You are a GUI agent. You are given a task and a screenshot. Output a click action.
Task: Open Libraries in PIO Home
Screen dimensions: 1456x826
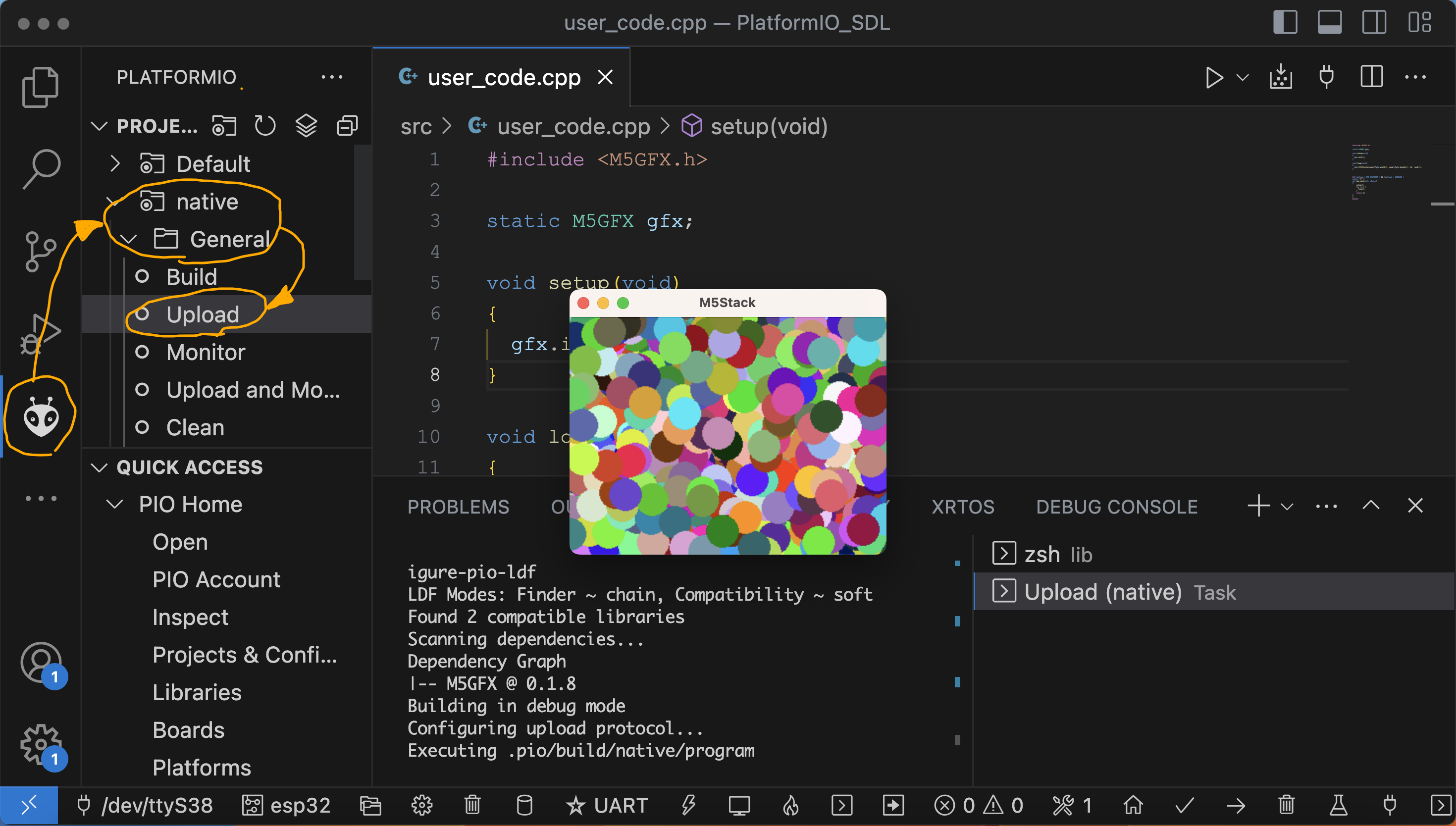pyautogui.click(x=197, y=692)
